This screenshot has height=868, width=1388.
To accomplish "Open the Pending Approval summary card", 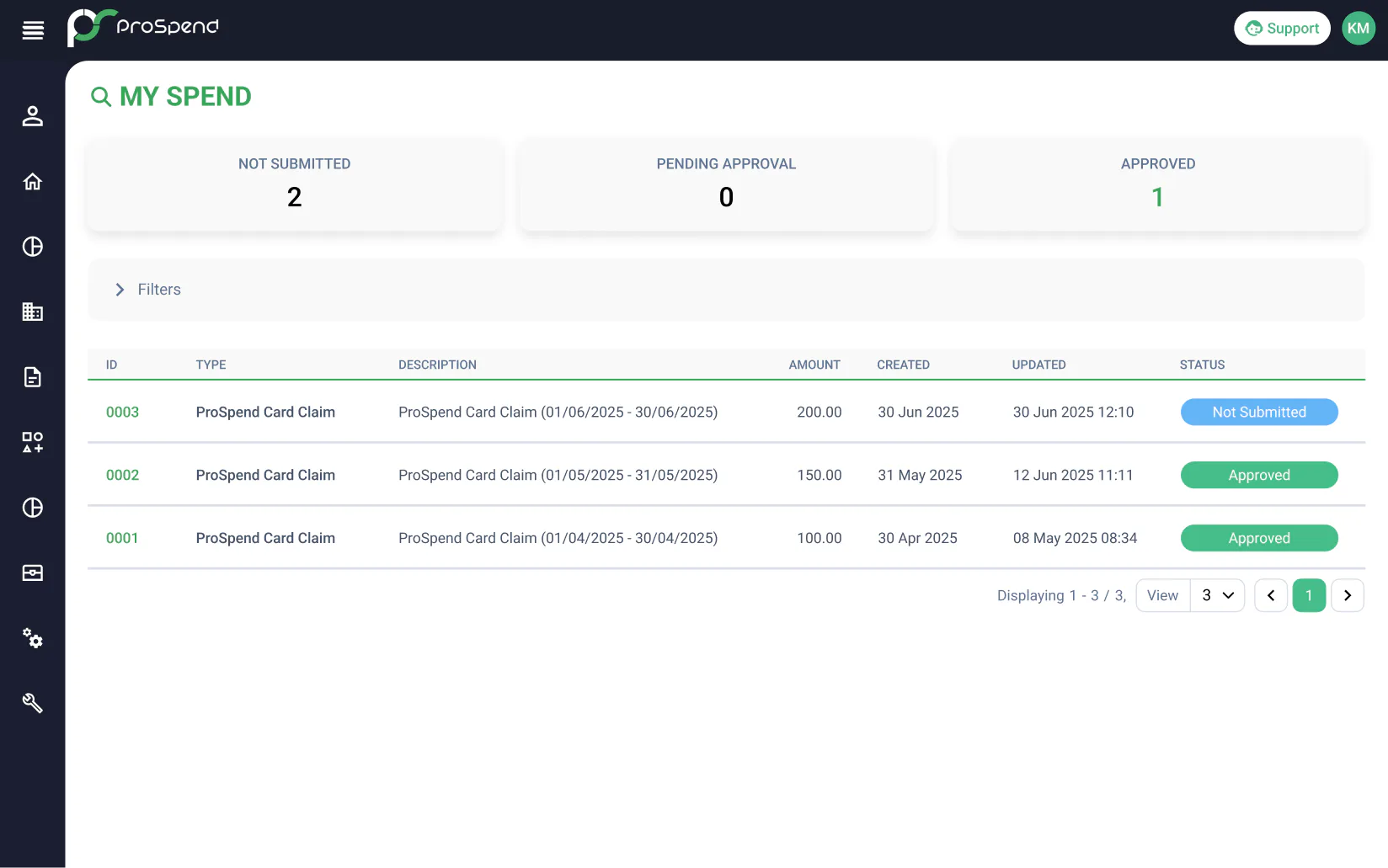I will coord(726,184).
